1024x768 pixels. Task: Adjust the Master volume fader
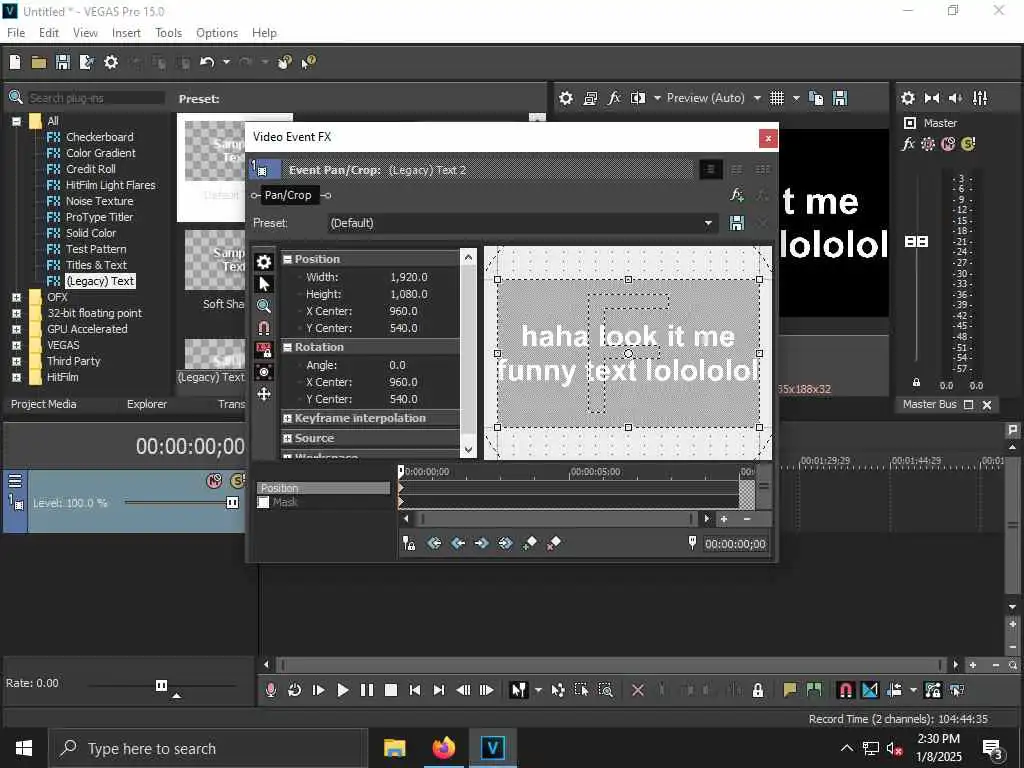click(x=916, y=242)
